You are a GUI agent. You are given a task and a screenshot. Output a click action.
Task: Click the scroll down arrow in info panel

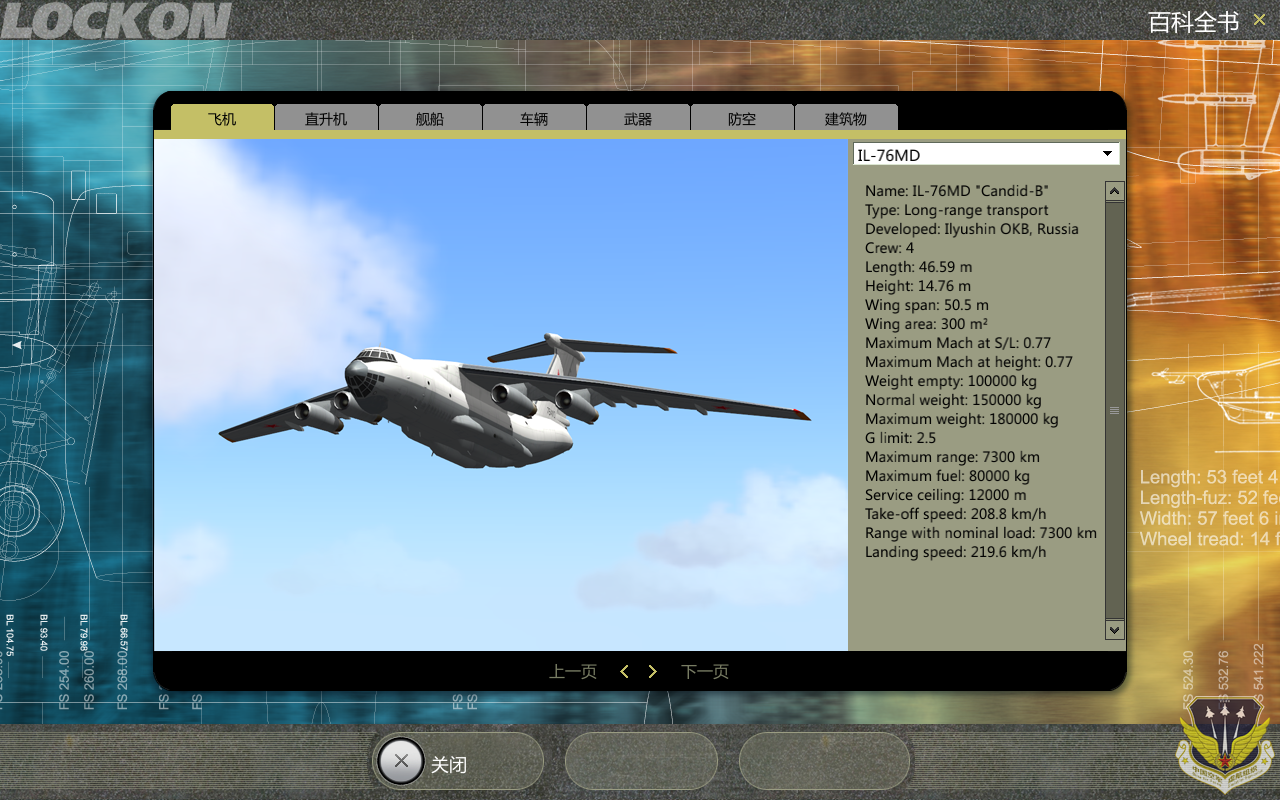click(x=1115, y=629)
